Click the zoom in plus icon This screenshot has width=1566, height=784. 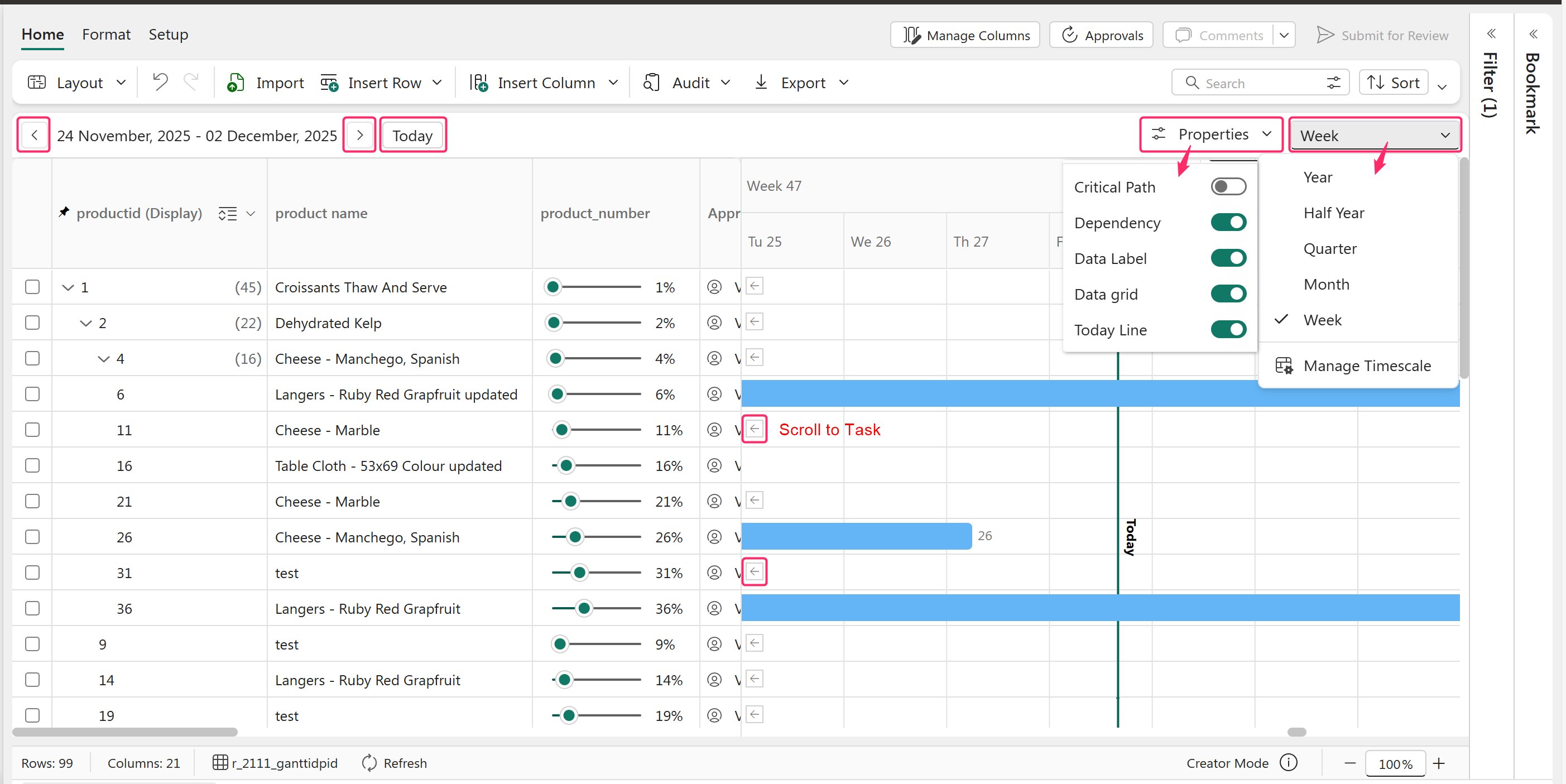tap(1438, 763)
